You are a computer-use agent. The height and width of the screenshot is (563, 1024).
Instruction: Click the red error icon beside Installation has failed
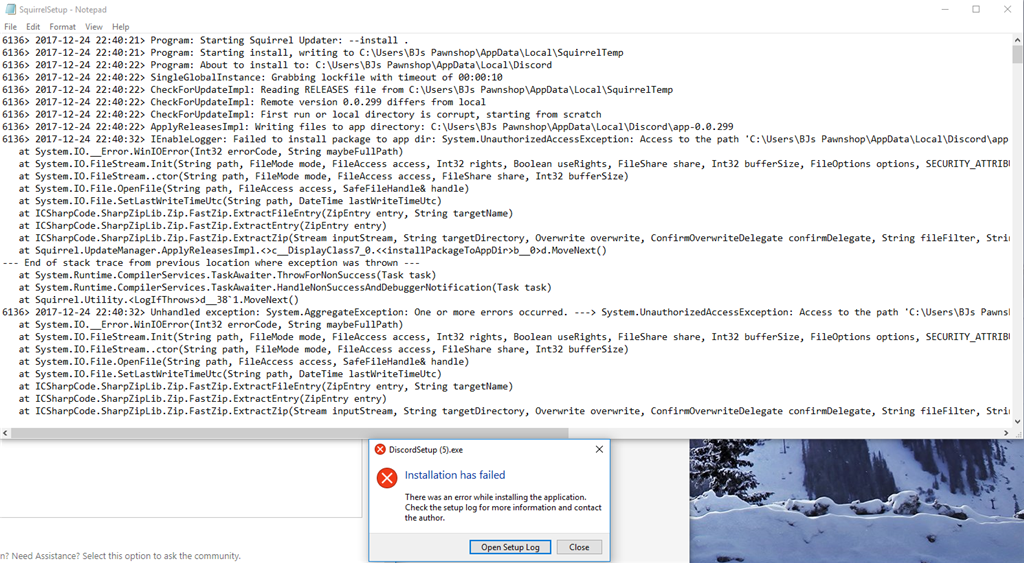(387, 477)
